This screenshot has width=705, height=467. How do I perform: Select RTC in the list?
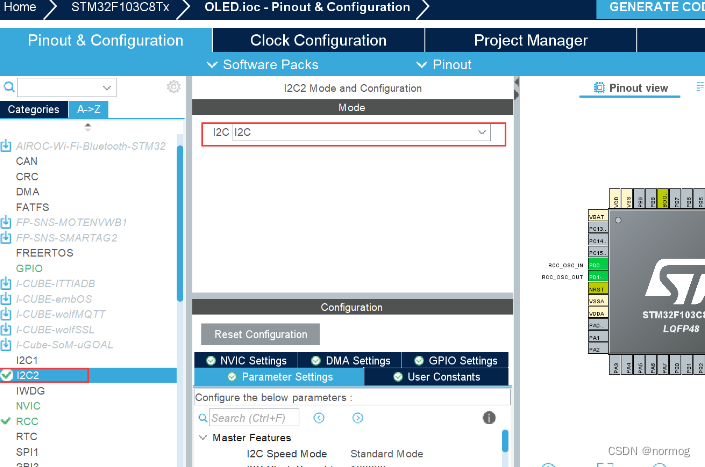click(x=27, y=436)
